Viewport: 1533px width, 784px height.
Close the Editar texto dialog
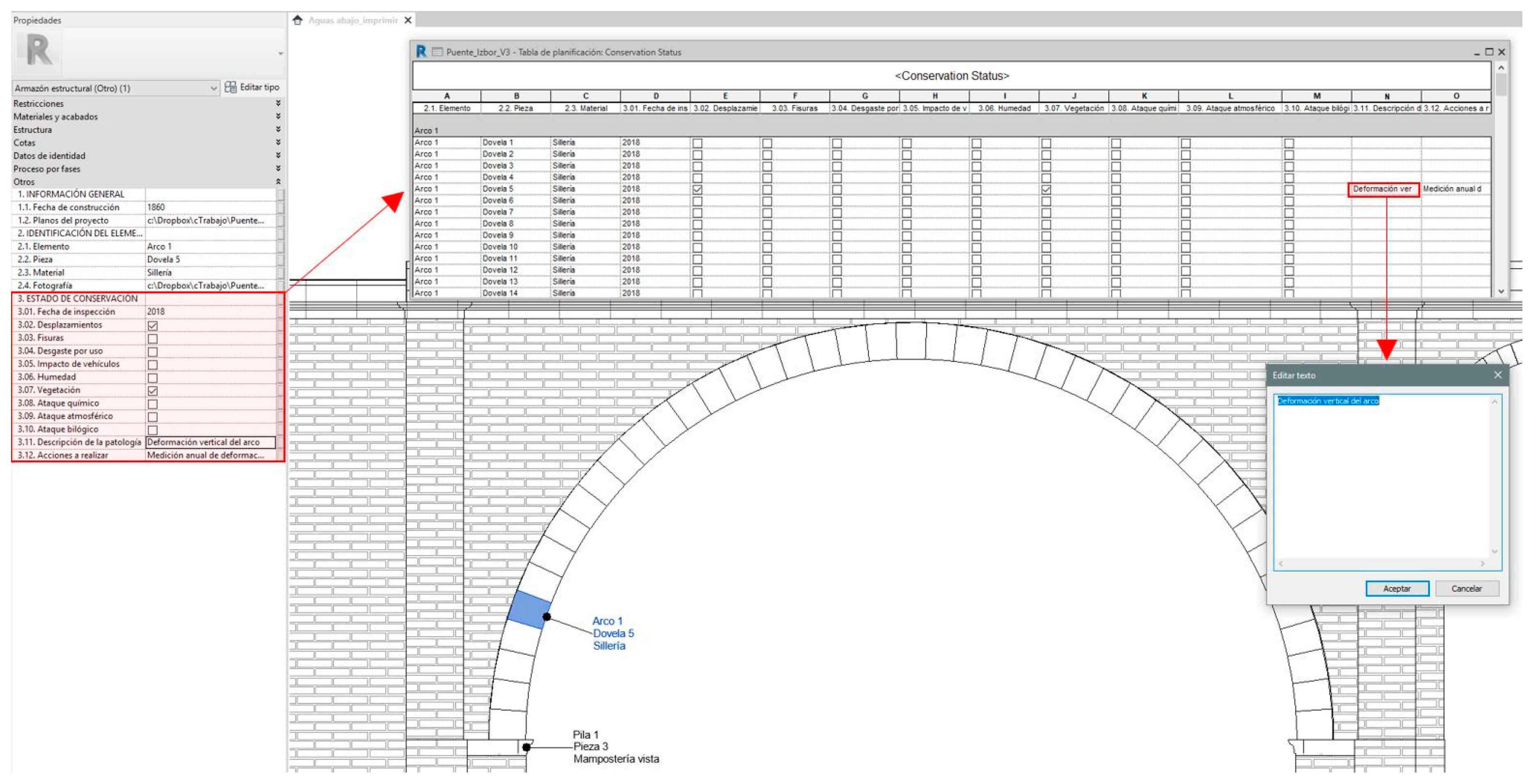[x=1497, y=375]
